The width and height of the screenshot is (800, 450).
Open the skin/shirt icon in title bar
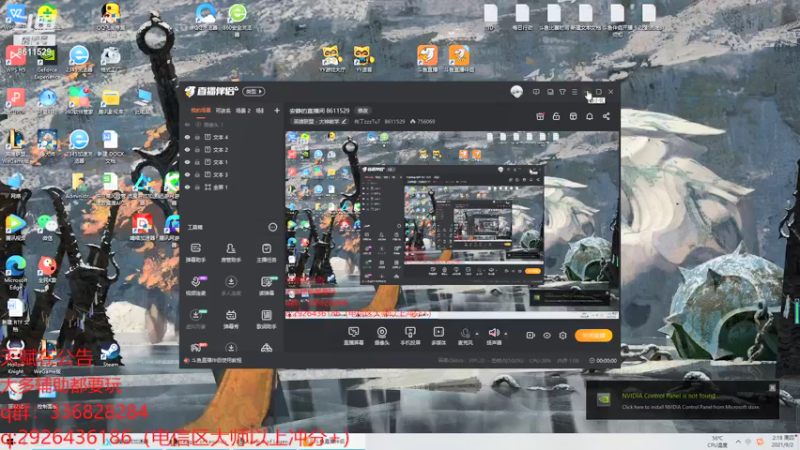562,92
